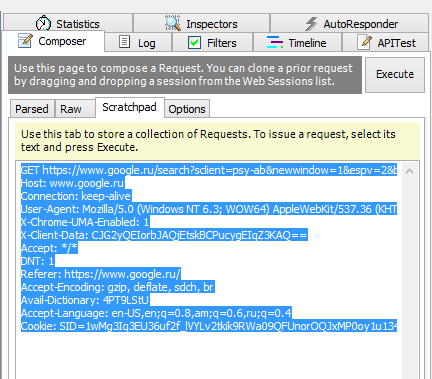Click the 'Connection: keep-alive' line
The image size is (432, 379).
pos(76,196)
